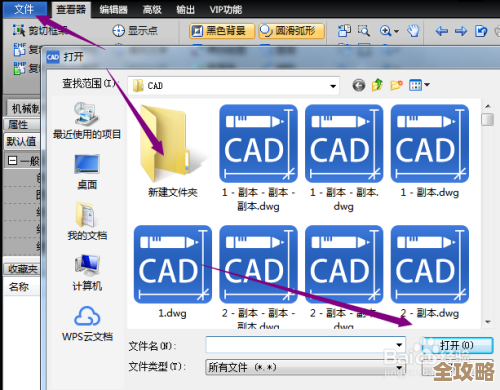Click the scrollbar up arrow in file list
The image size is (500, 390).
tap(488, 106)
